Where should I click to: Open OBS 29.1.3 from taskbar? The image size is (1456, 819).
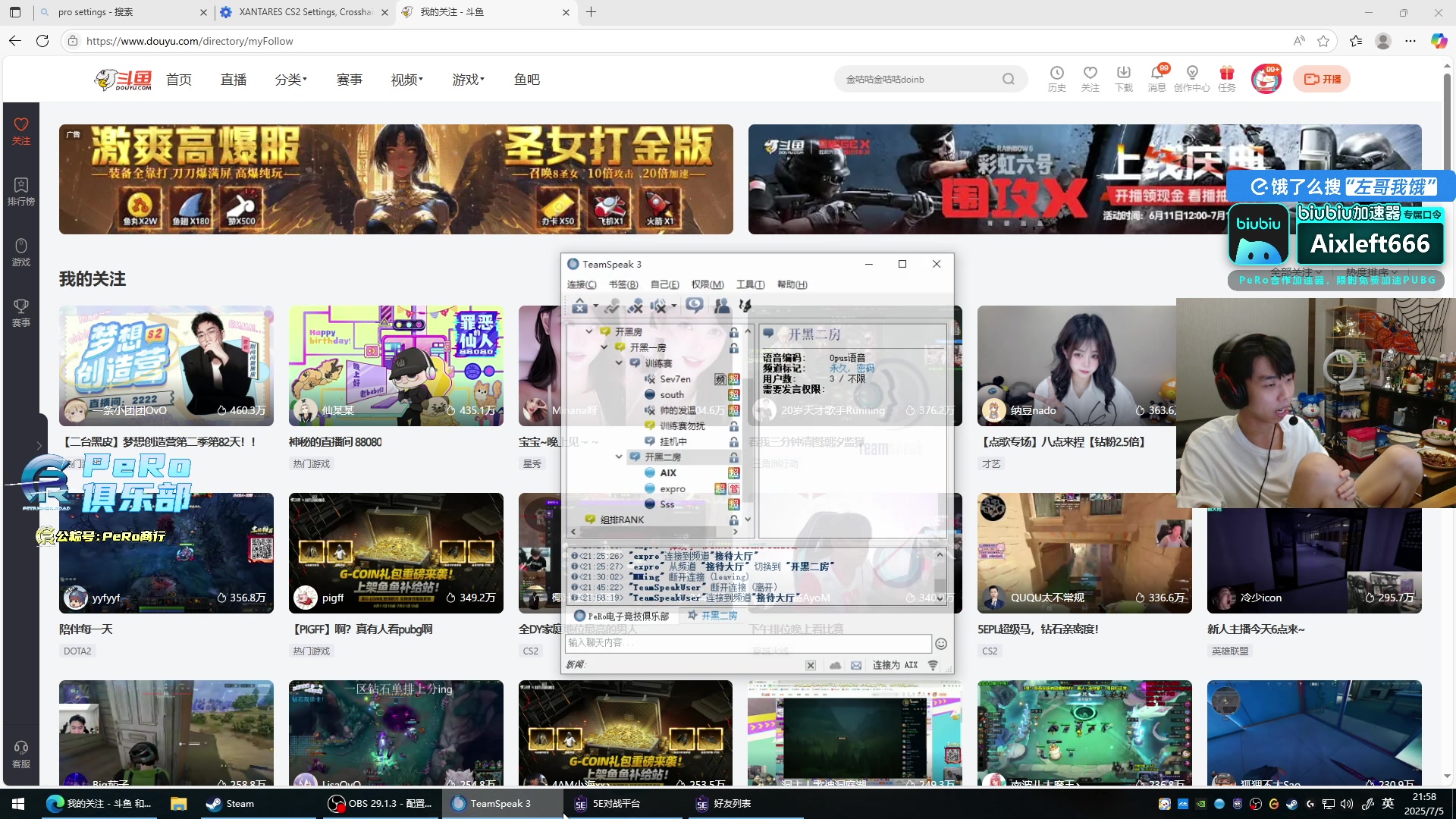pyautogui.click(x=380, y=804)
